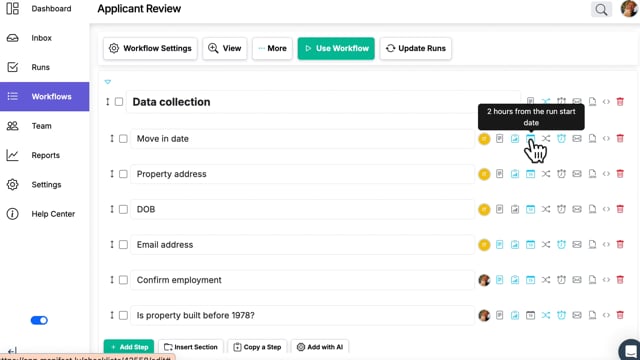Open Workflow Settings
The image size is (640, 360).
click(x=150, y=48)
